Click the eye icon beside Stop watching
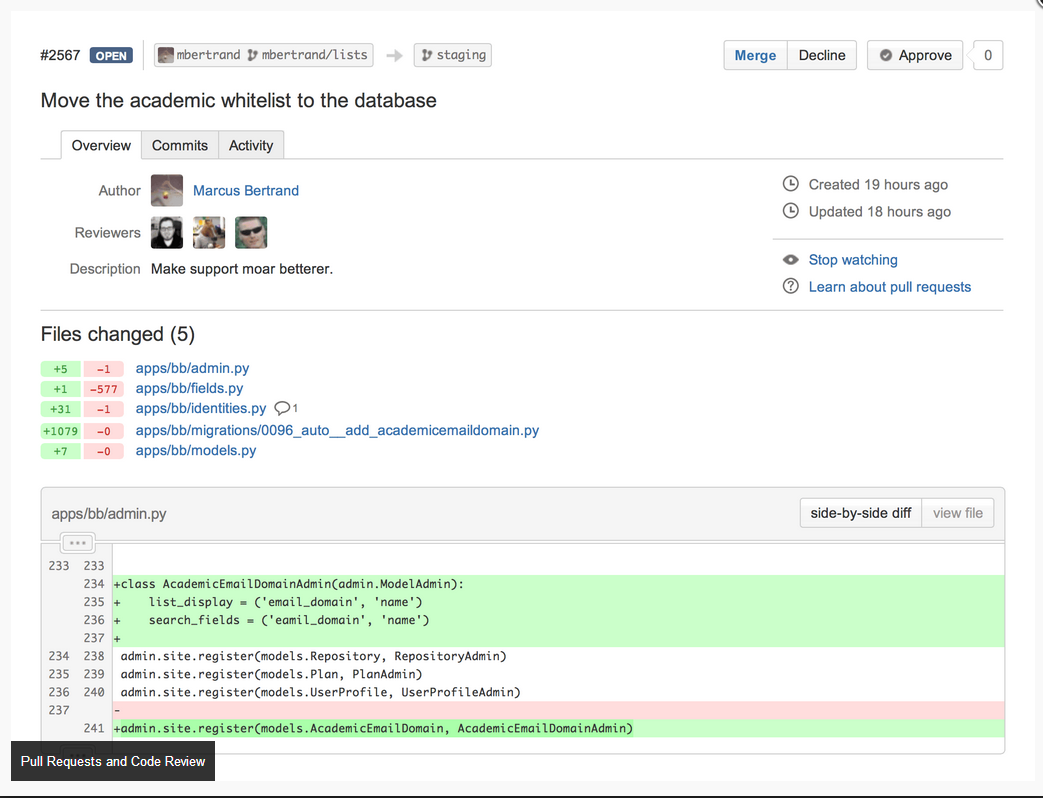Viewport: 1043px width, 798px height. pyautogui.click(x=790, y=259)
